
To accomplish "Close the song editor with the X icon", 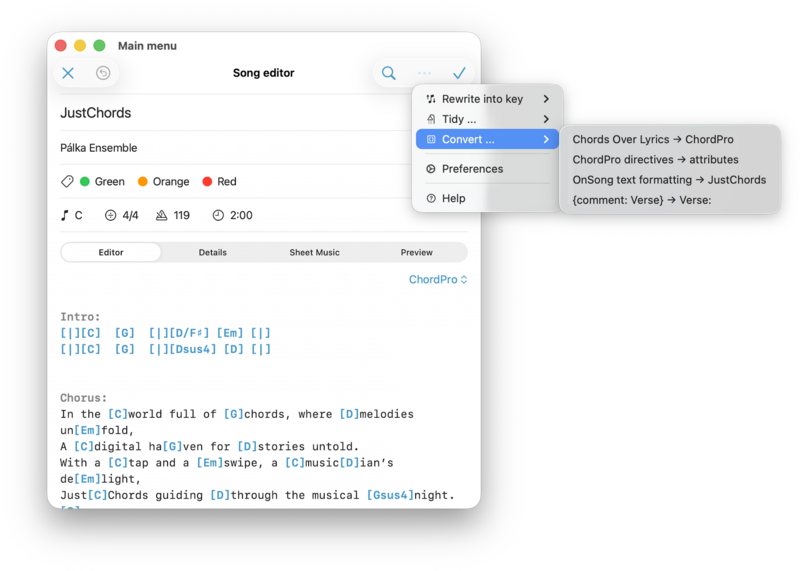I will (x=68, y=73).
